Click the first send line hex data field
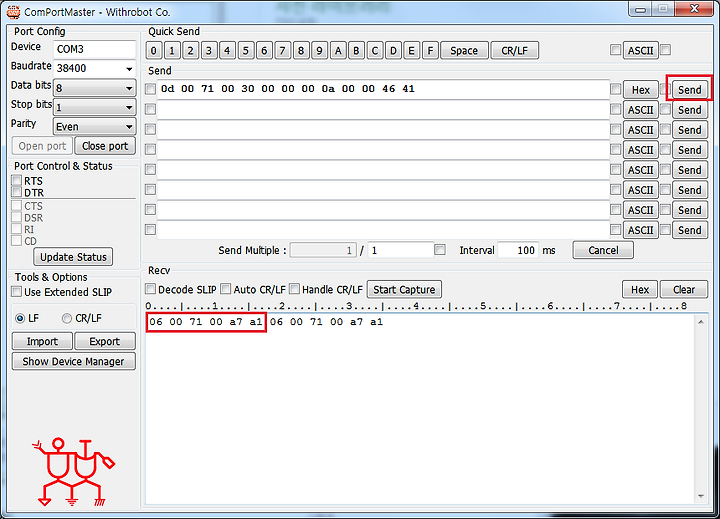Screen dimensions: 720x519 coord(383,89)
